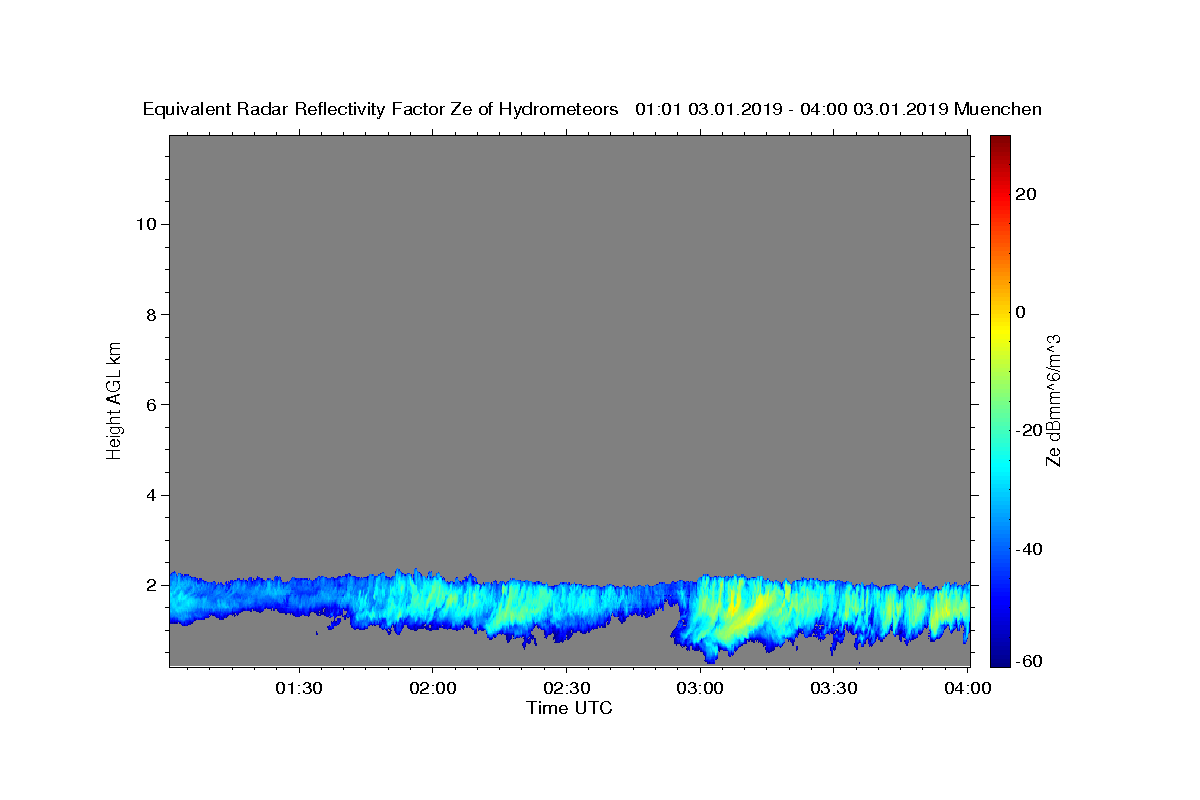Click the colorbar label -20

point(1030,430)
